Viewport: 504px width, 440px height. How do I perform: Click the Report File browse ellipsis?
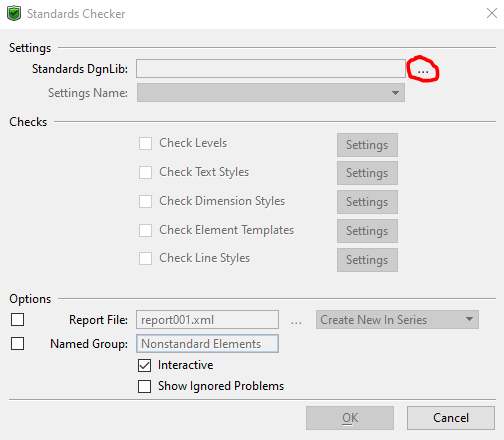[296, 321]
